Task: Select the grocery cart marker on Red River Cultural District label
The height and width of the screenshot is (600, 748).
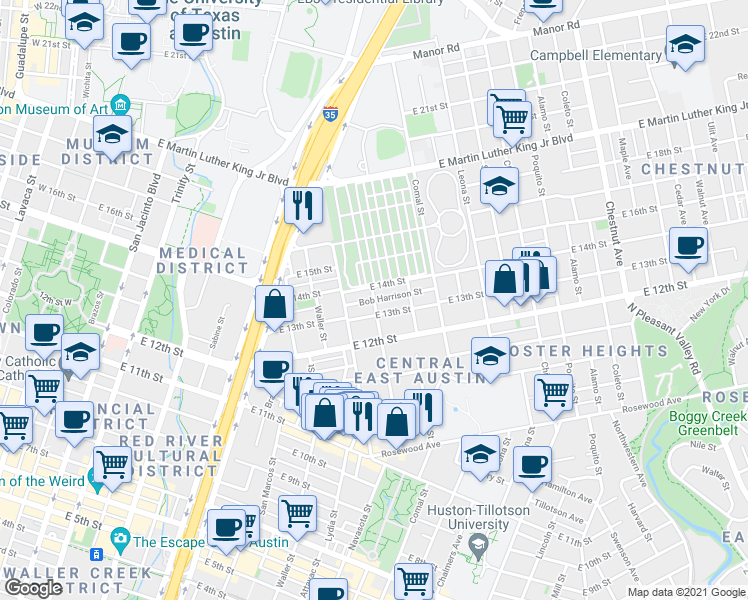Action: click(113, 465)
